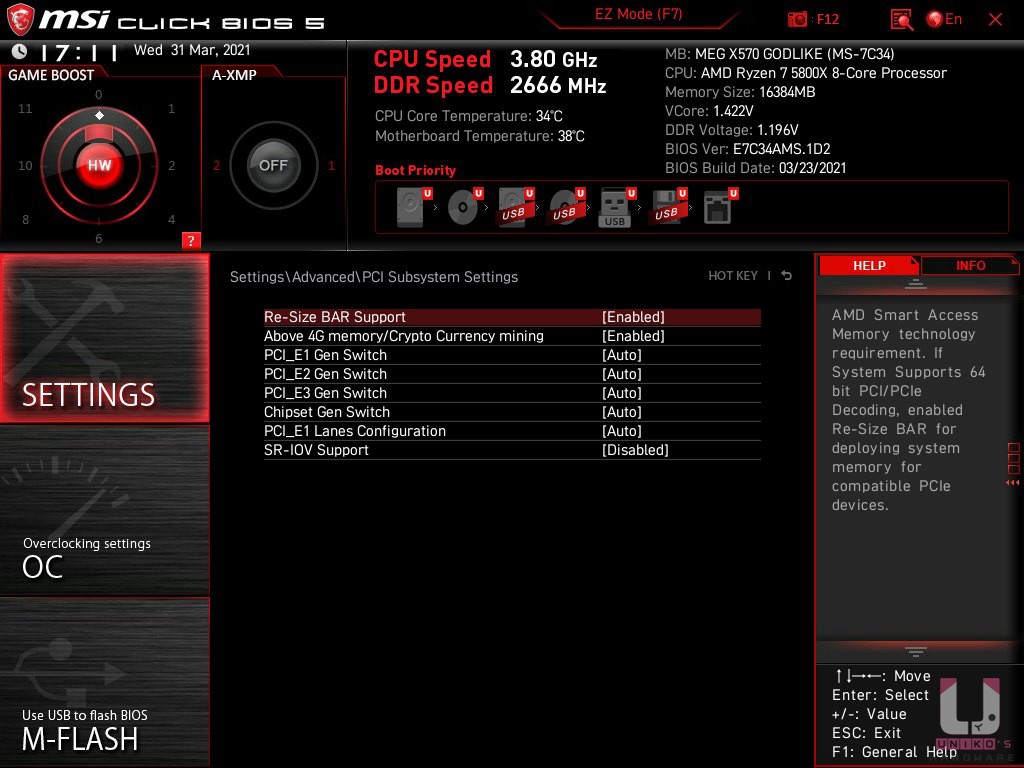Viewport: 1024px width, 768px height.
Task: Change Re-Size BAR Support Enabled value
Action: coord(633,317)
